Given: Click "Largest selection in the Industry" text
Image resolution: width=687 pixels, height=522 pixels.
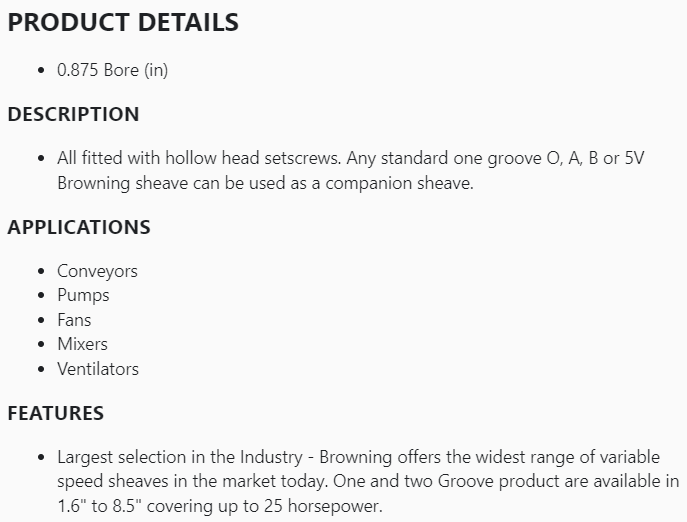Looking at the screenshot, I should point(179,457).
